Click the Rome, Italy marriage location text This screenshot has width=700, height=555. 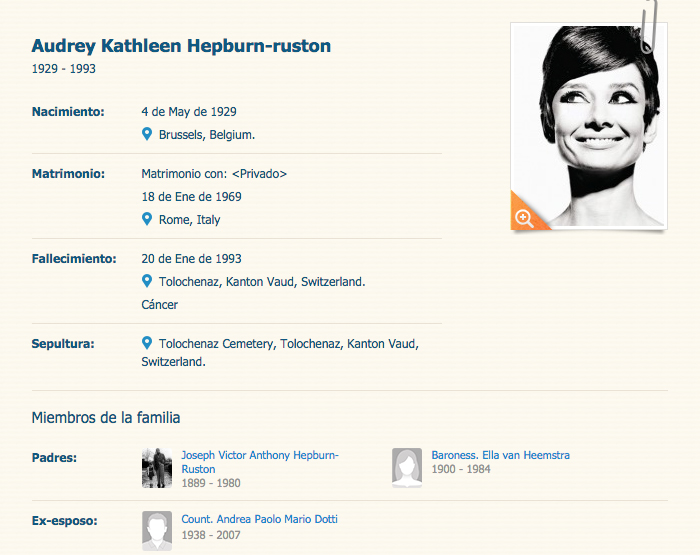pos(189,219)
